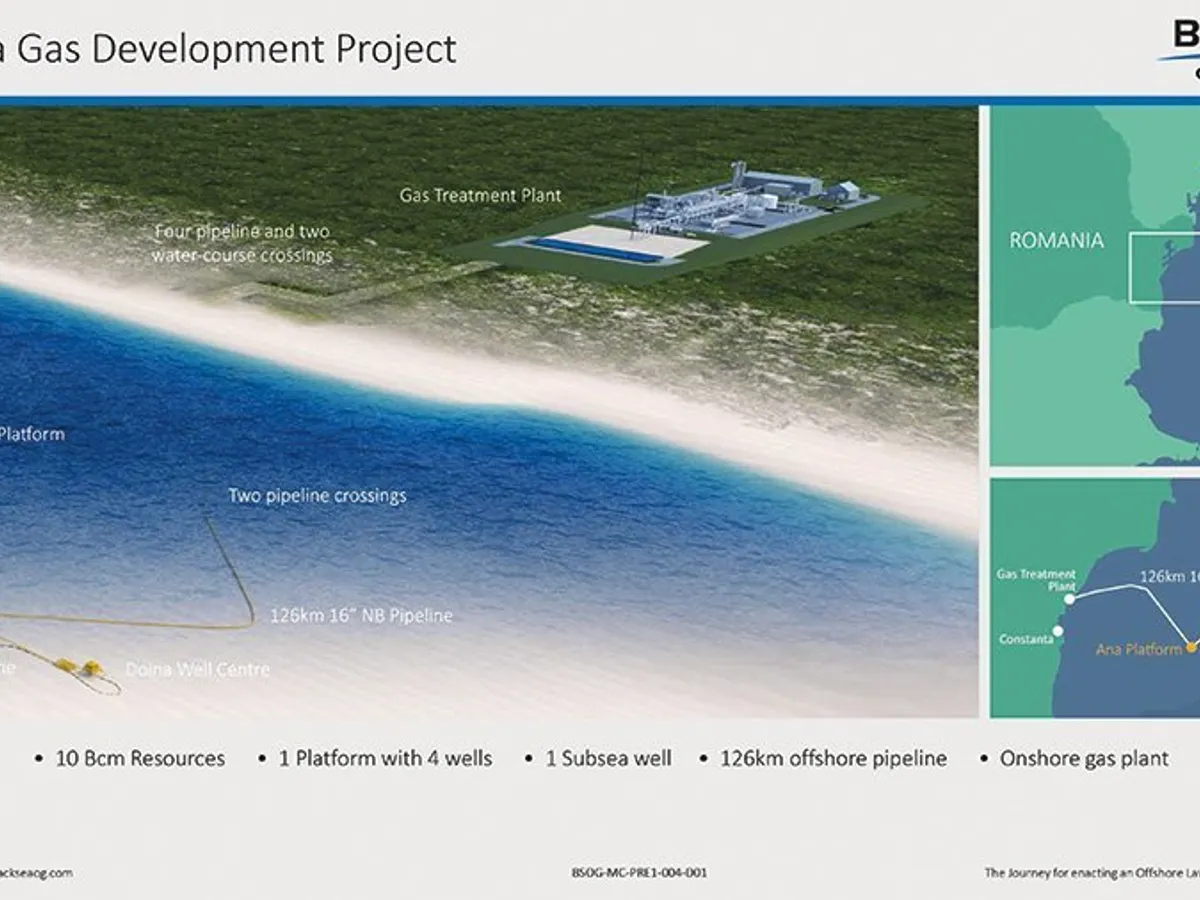Viewport: 1200px width, 900px height.
Task: Click the blue water pool at the plant
Action: pos(596,250)
